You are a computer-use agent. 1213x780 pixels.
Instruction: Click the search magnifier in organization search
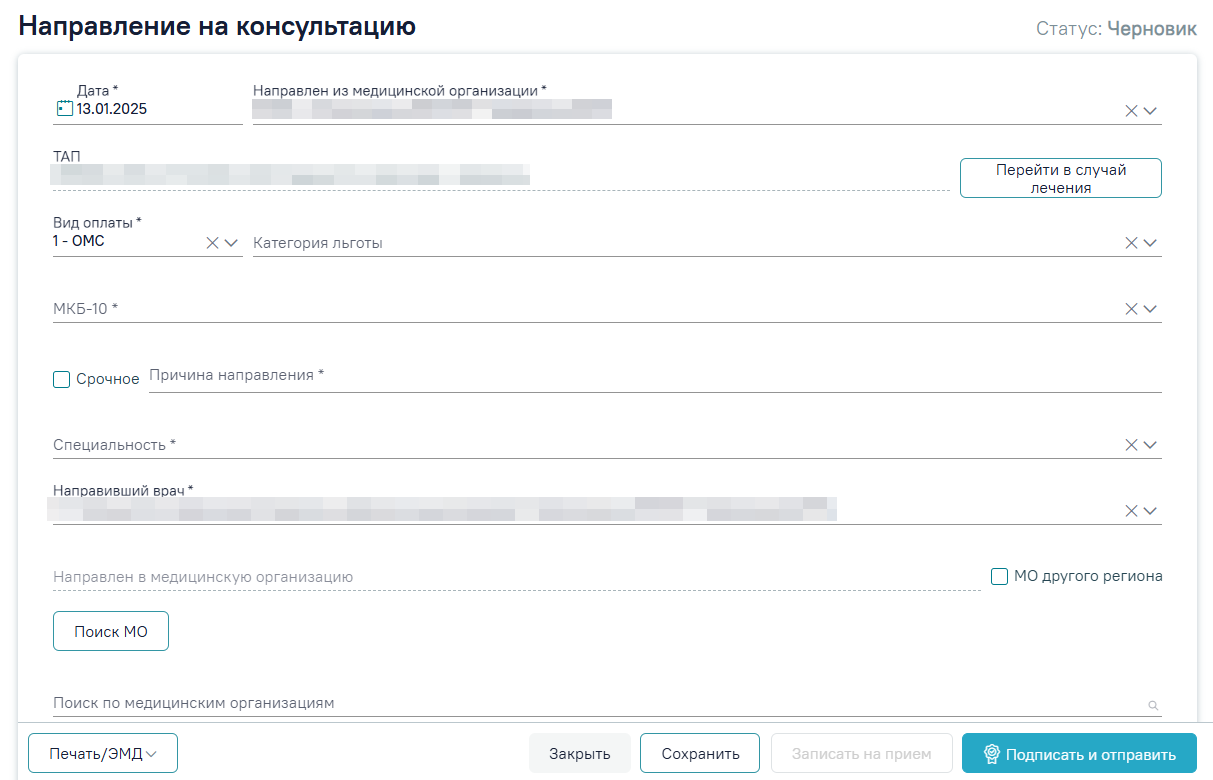click(x=1153, y=706)
